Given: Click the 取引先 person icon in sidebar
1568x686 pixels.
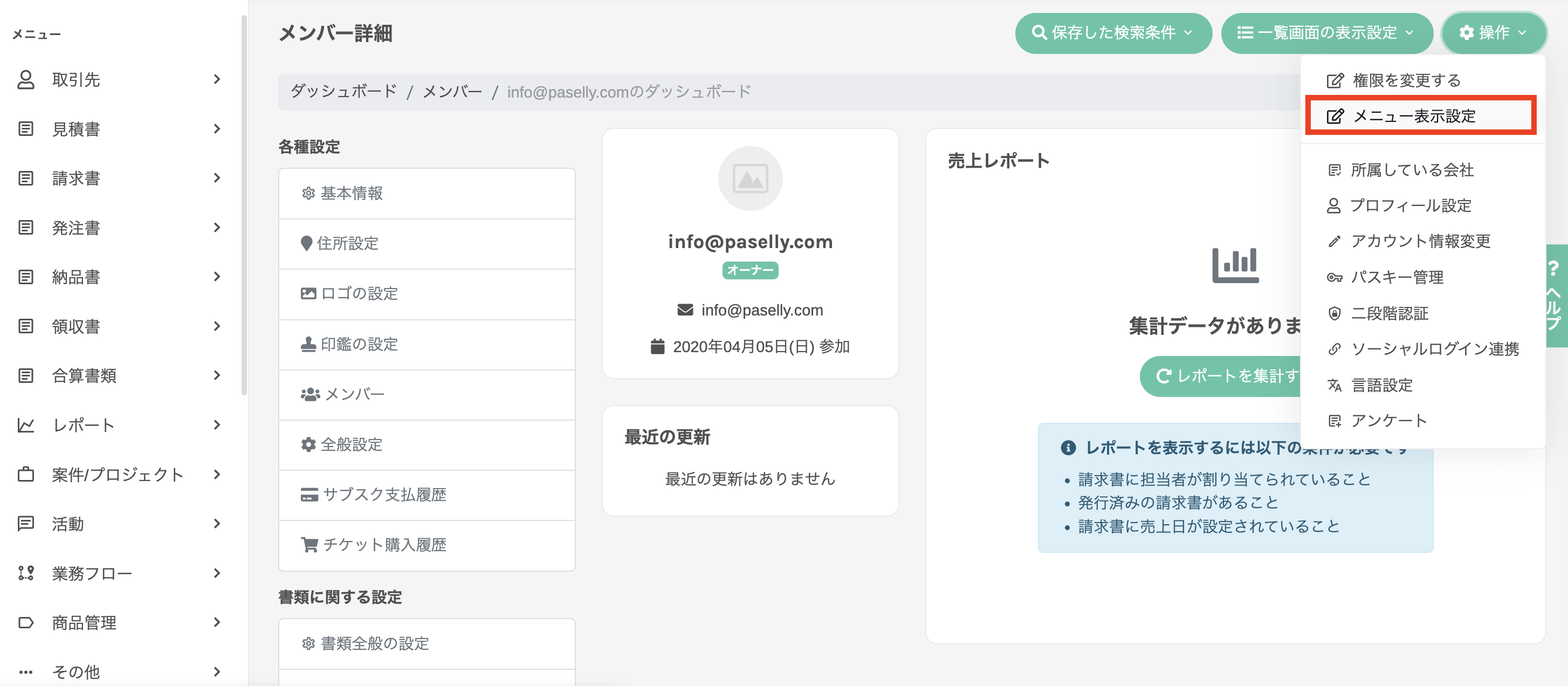Looking at the screenshot, I should point(25,79).
